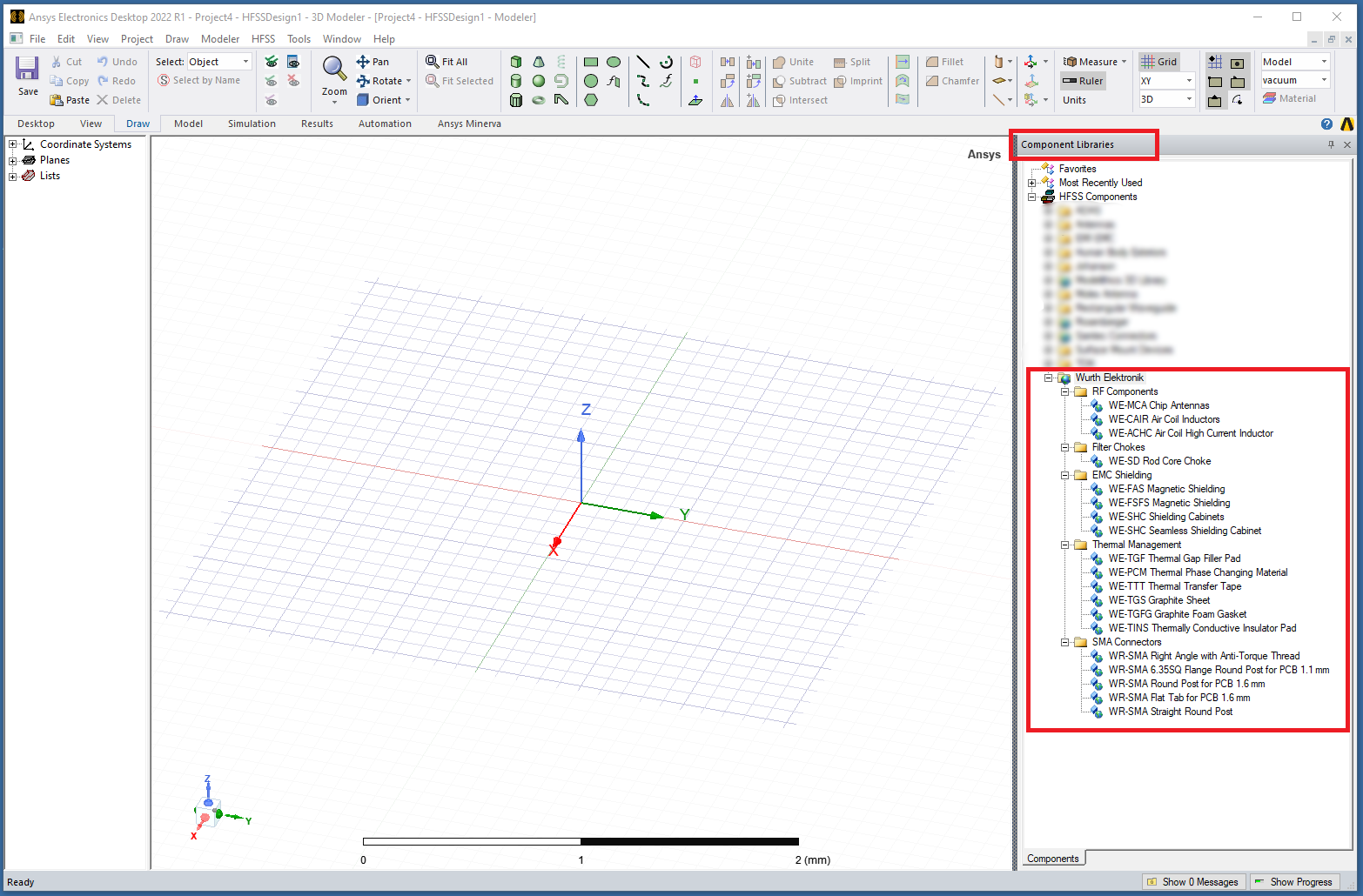Apply the Subtract boolean operation
This screenshot has width=1363, height=896.
(x=799, y=81)
